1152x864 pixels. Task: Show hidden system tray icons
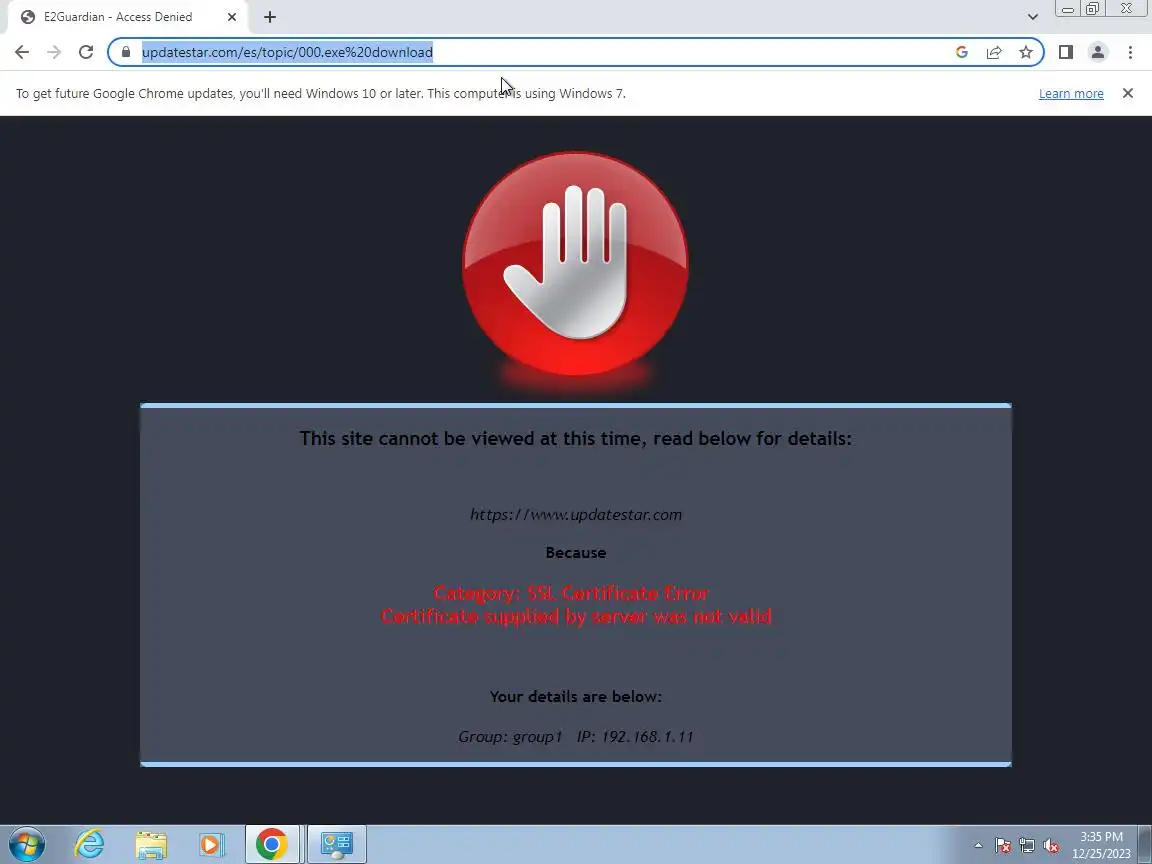tap(978, 846)
